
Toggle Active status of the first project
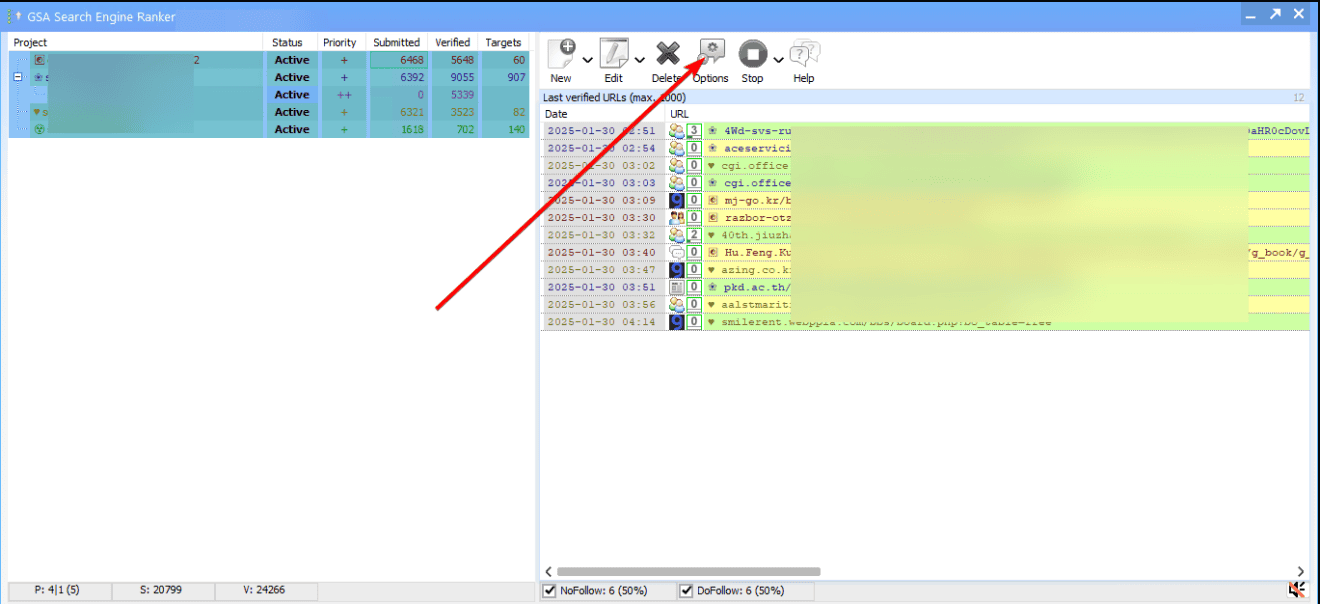click(x=290, y=59)
